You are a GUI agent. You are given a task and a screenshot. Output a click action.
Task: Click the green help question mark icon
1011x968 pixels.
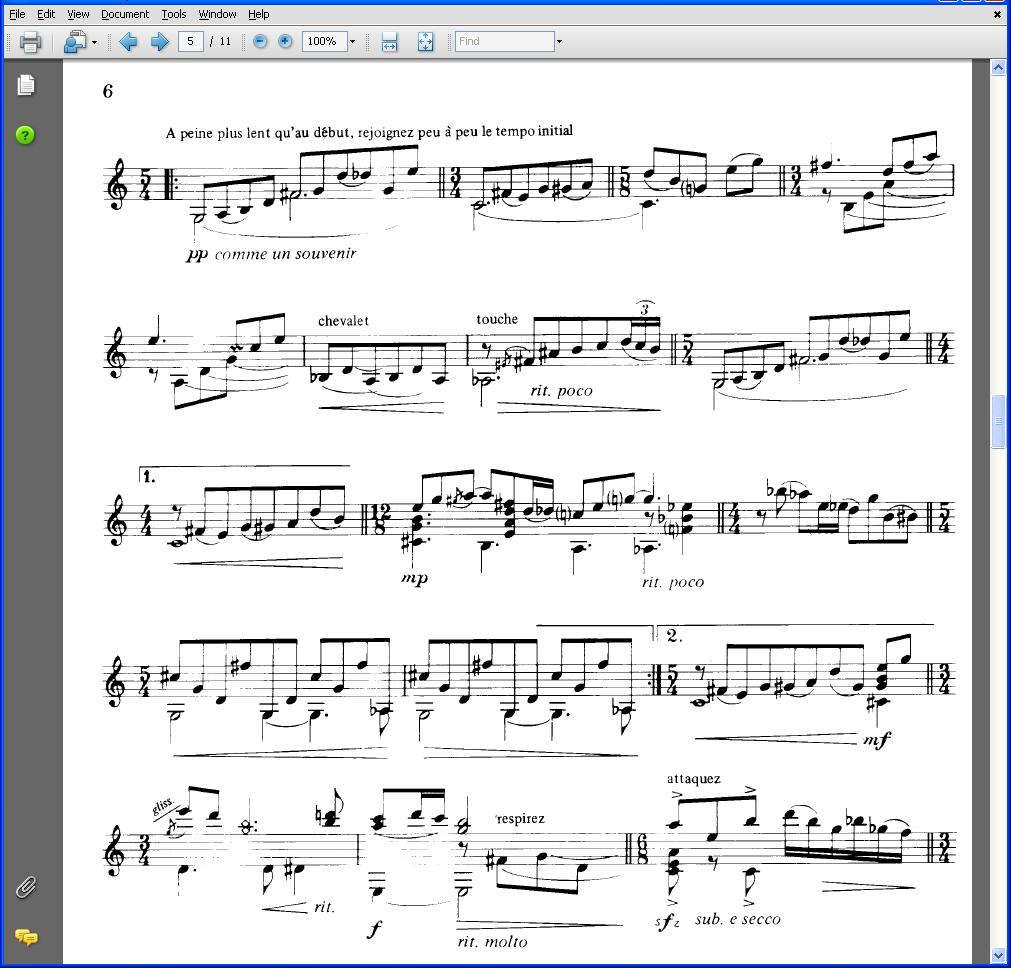[x=25, y=135]
